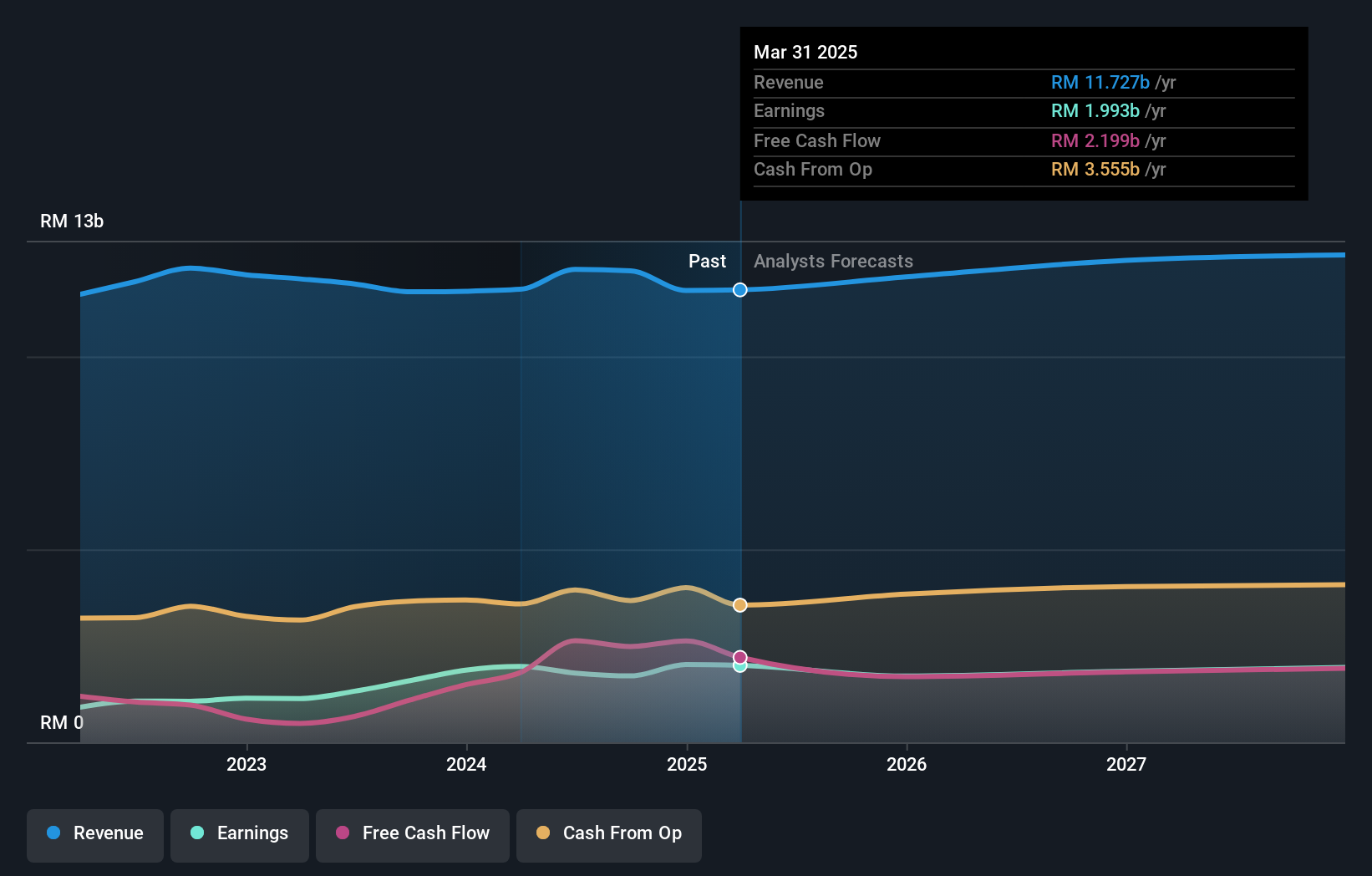Select the Free Cash Flow marker on chart
Viewport: 1372px width, 876px height.
[x=739, y=657]
